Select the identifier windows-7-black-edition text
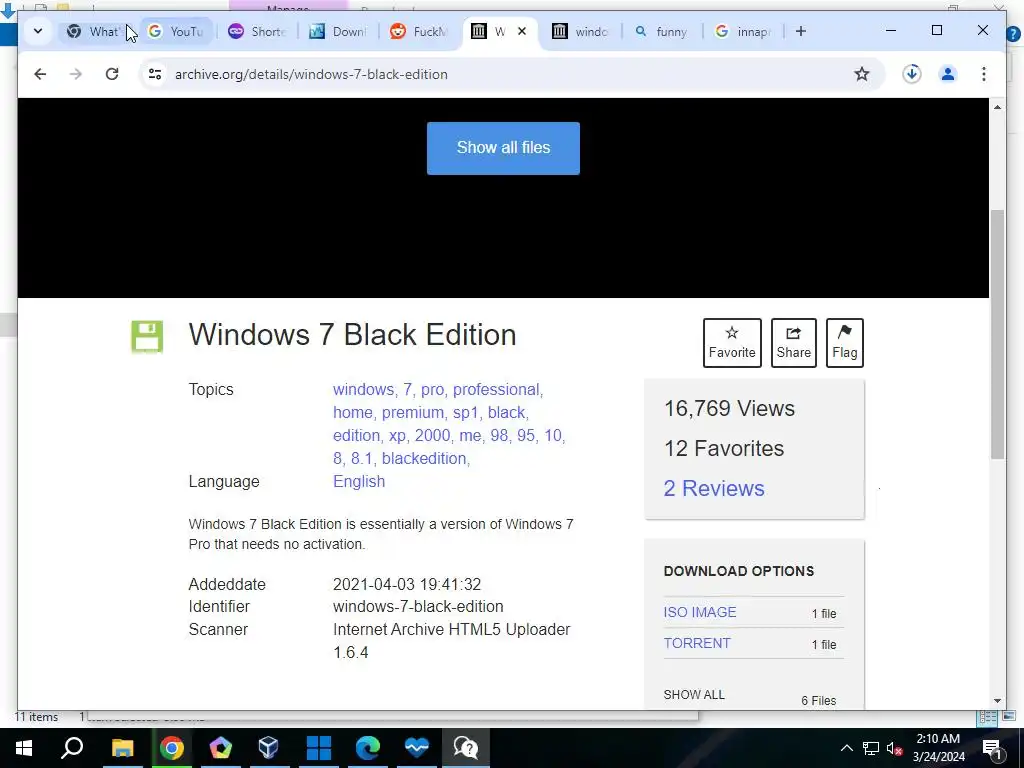 418,606
